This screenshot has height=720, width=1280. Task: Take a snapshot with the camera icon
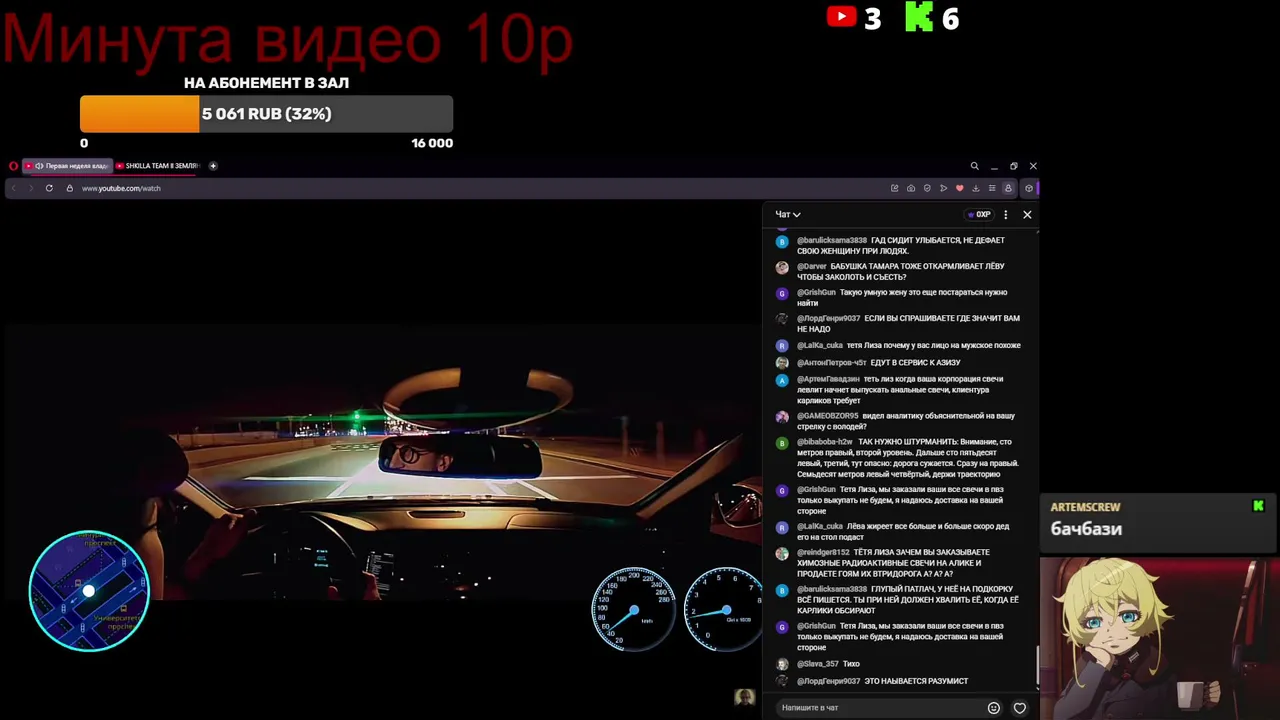pyautogui.click(x=910, y=188)
